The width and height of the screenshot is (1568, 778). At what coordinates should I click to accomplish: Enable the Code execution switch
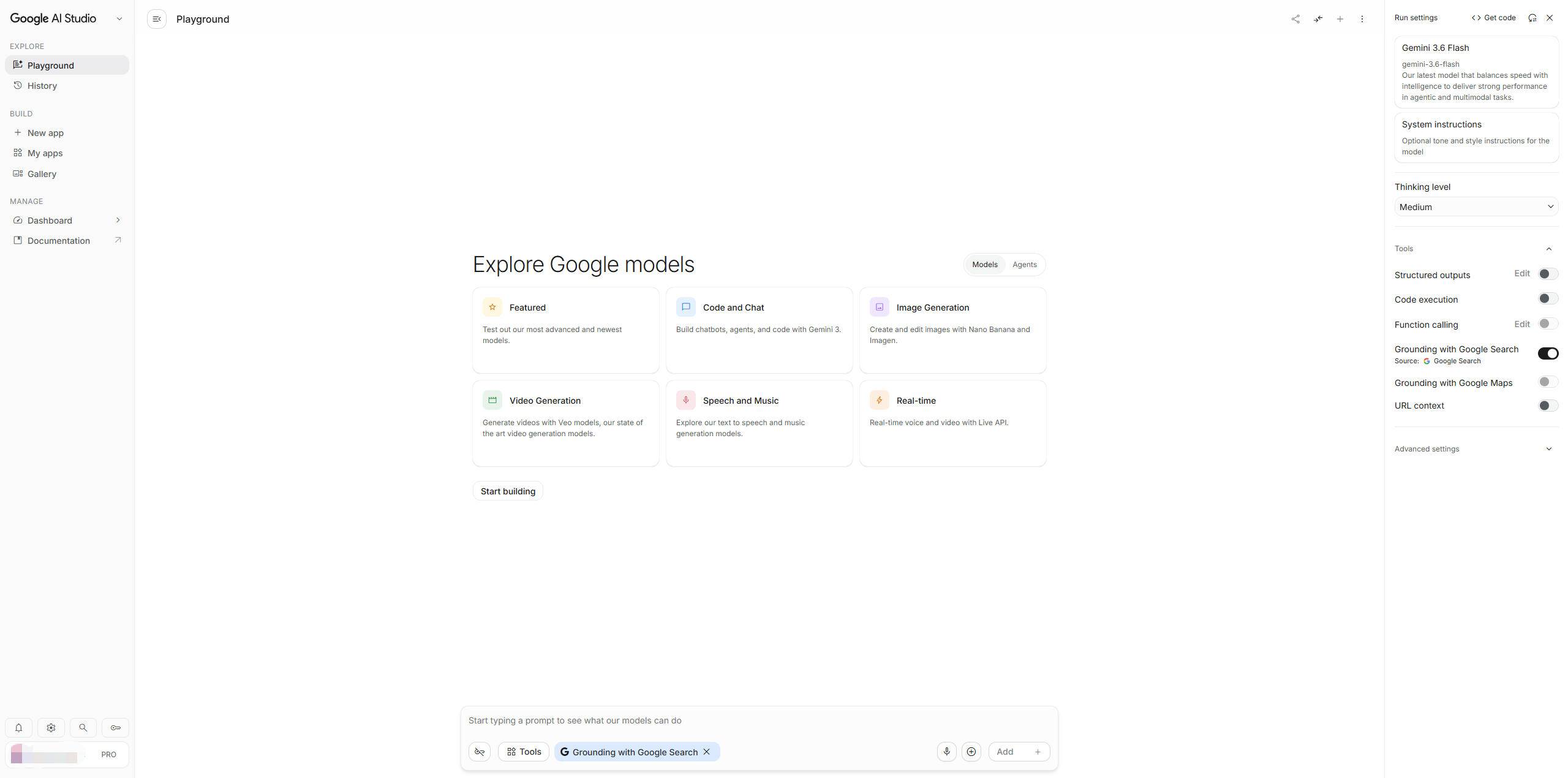tap(1547, 299)
